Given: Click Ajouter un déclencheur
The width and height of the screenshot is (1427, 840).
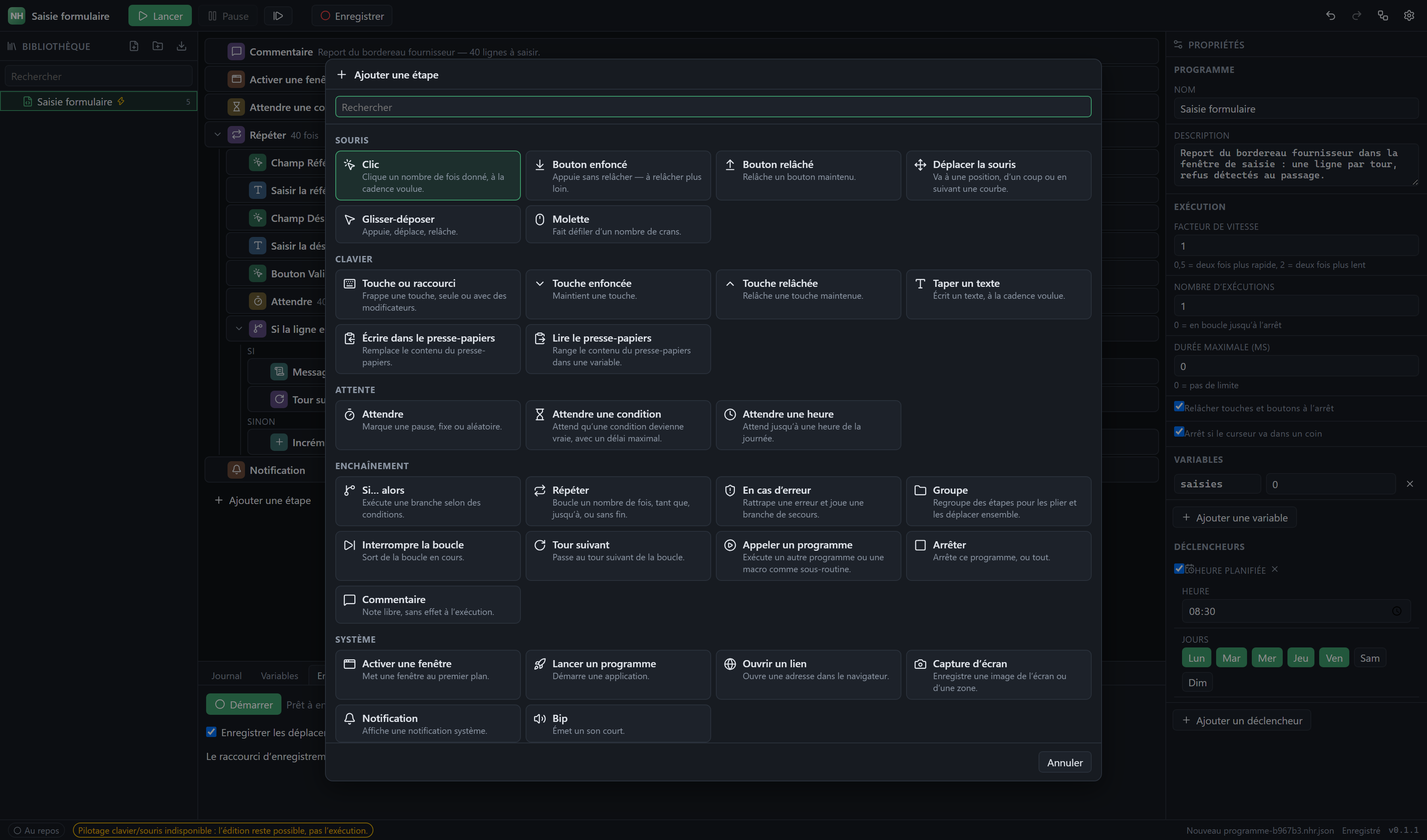Looking at the screenshot, I should [x=1242, y=720].
